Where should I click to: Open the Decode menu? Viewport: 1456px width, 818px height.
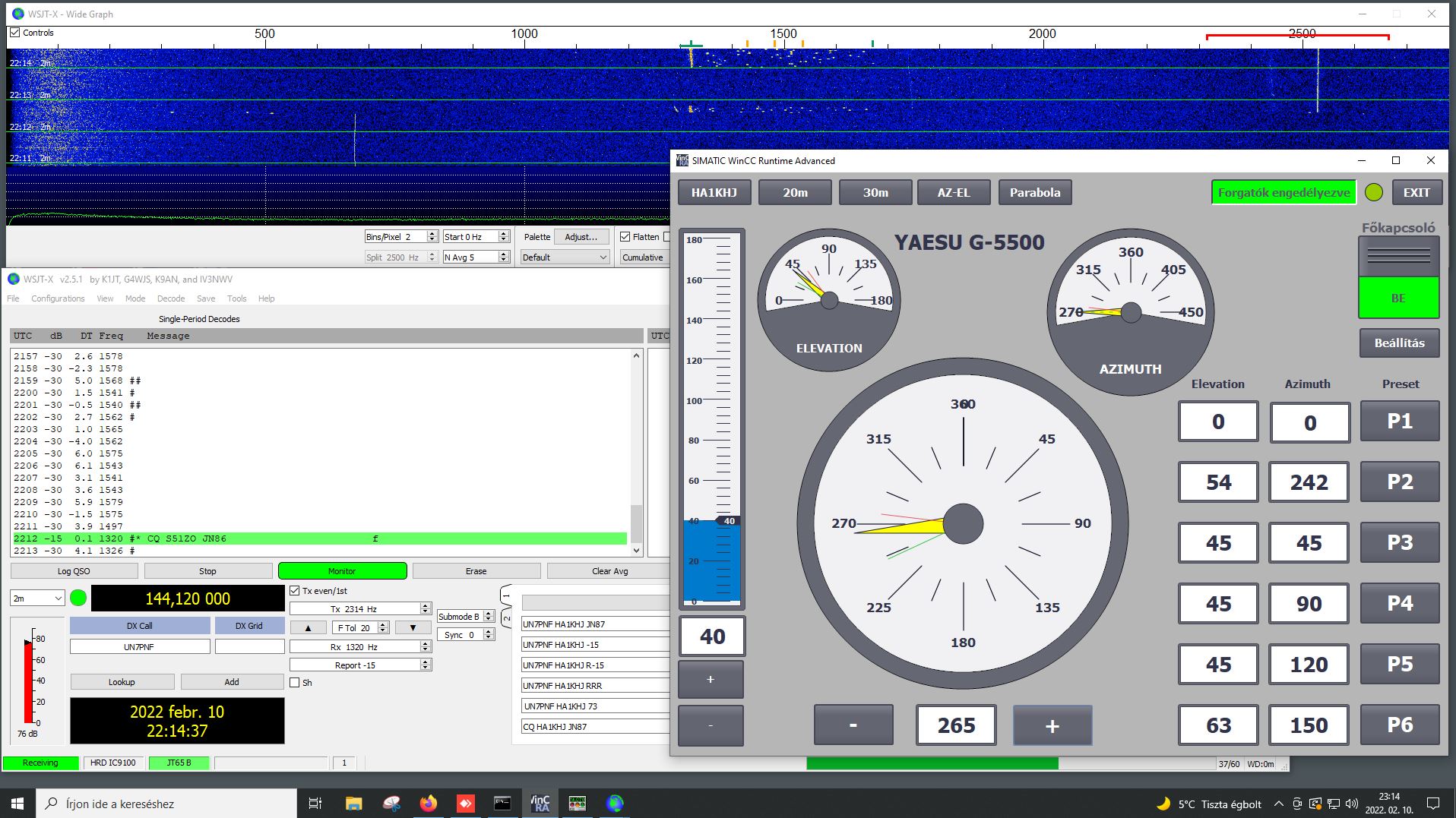171,298
